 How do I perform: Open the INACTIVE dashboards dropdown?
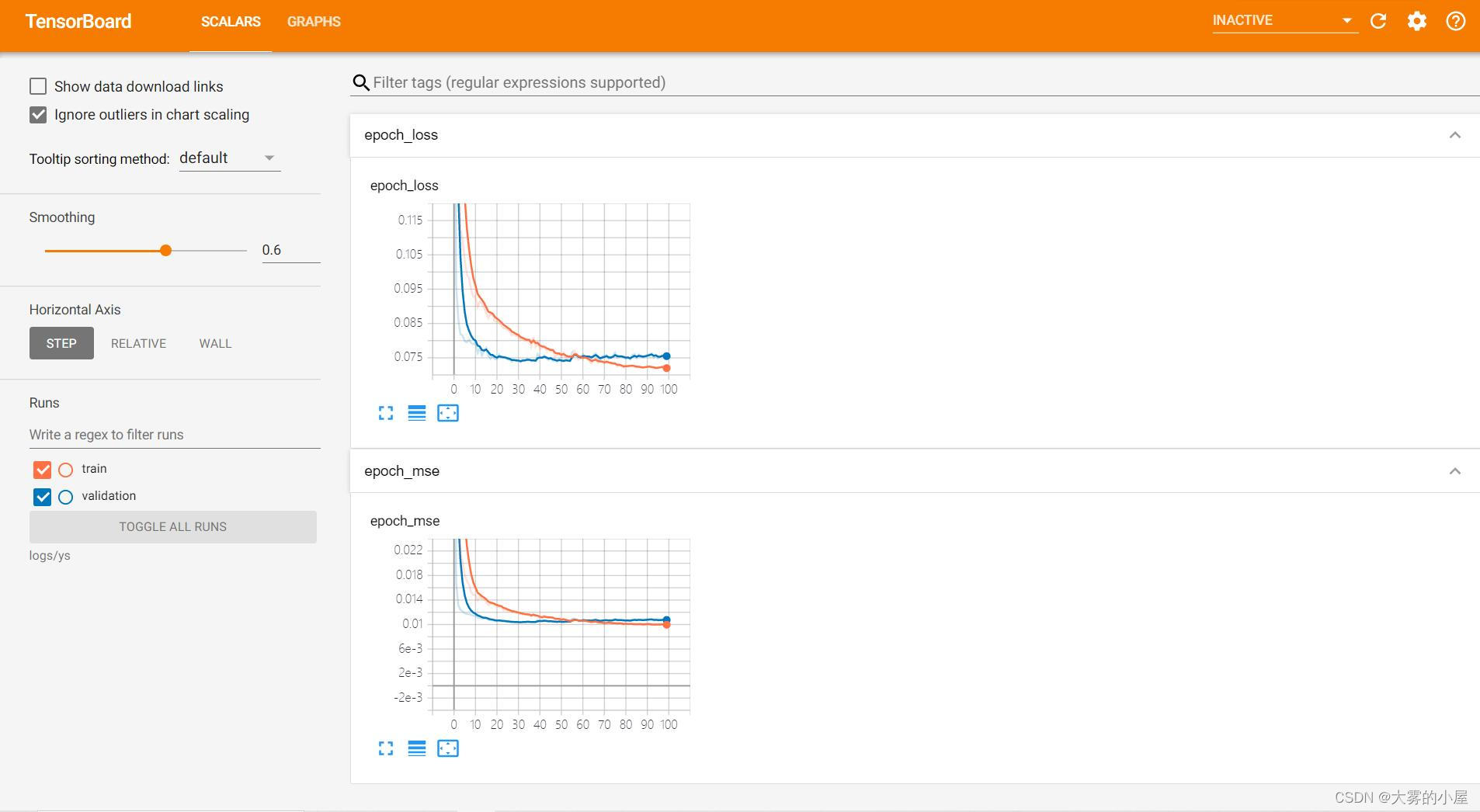tap(1284, 21)
